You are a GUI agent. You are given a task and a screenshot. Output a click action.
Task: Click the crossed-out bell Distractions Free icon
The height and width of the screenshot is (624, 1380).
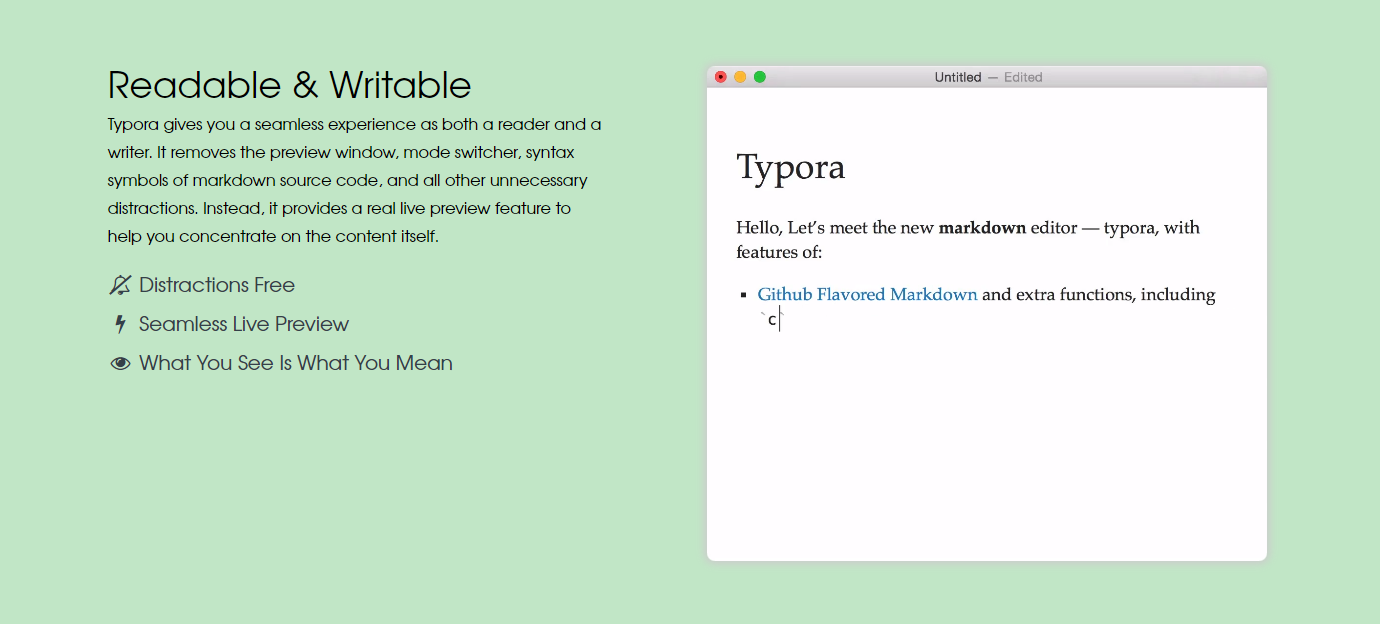click(x=120, y=285)
